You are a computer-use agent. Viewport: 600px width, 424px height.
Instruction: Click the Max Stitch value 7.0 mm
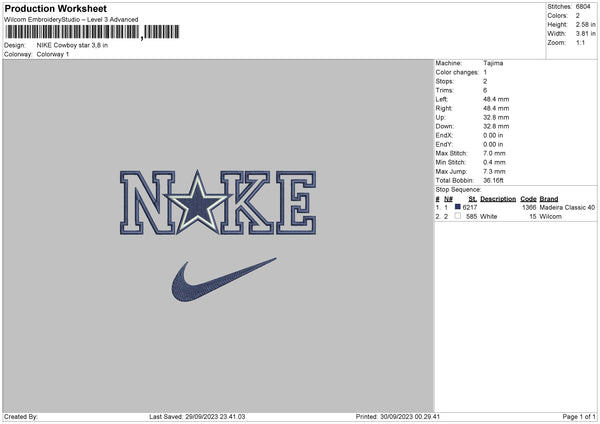click(494, 153)
